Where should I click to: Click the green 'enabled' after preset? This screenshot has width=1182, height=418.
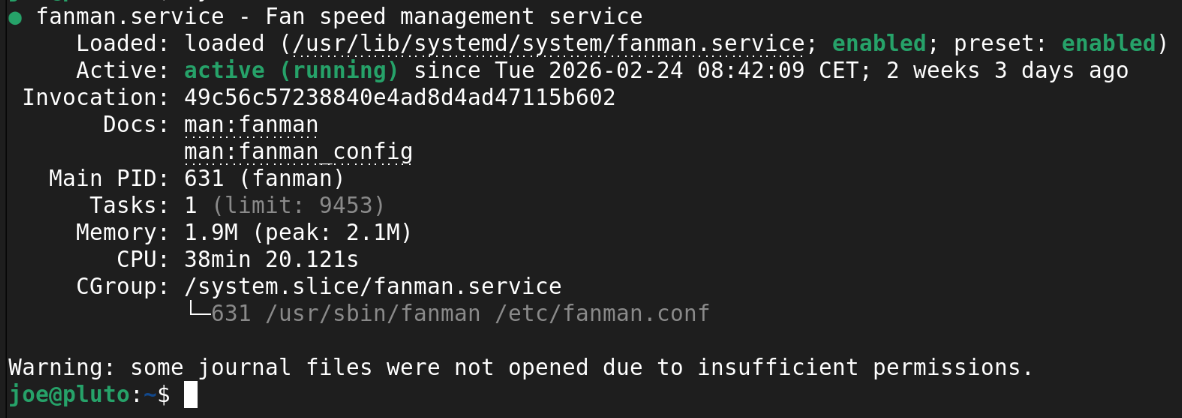click(1108, 44)
